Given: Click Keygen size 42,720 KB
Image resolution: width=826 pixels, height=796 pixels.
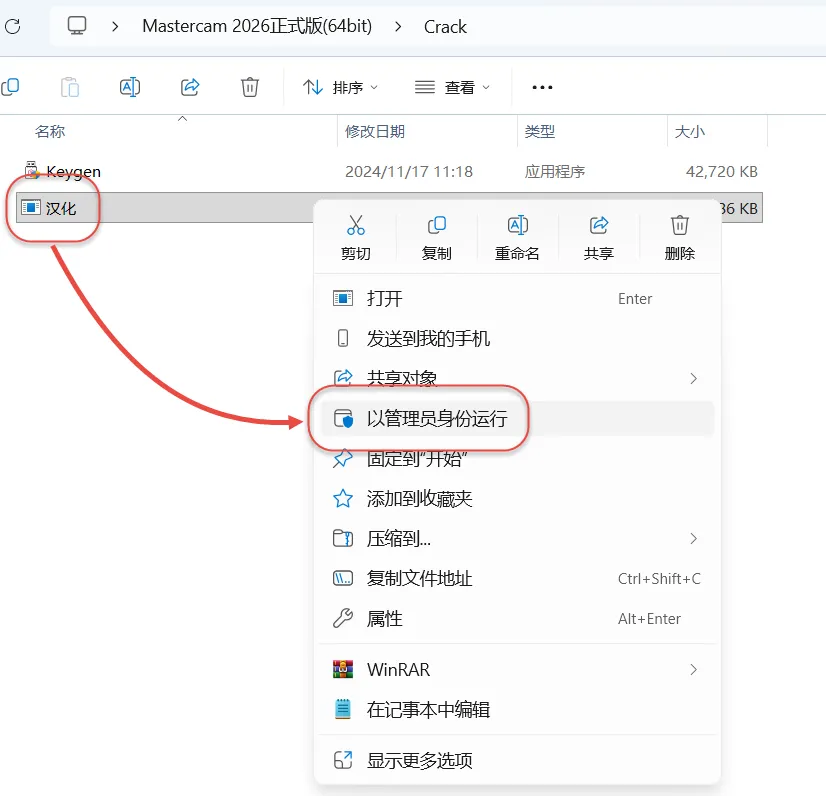Looking at the screenshot, I should click(722, 172).
